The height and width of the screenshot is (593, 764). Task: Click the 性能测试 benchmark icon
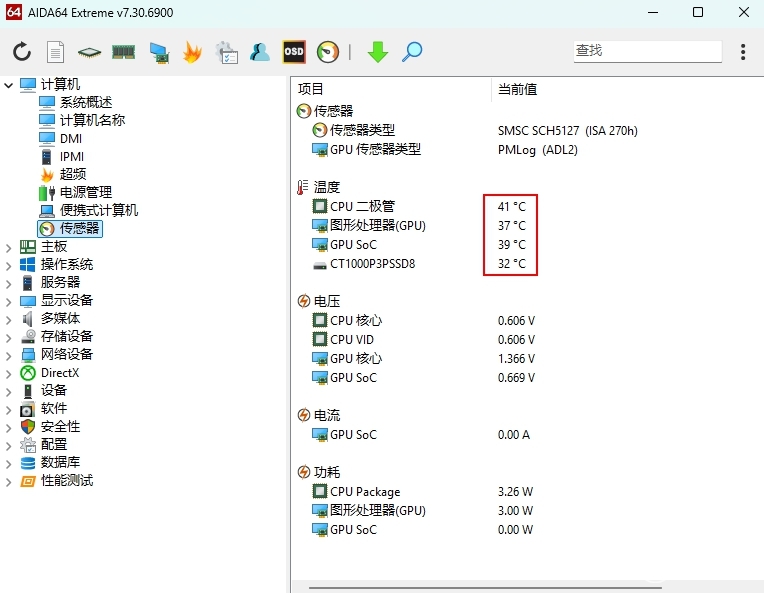click(28, 481)
